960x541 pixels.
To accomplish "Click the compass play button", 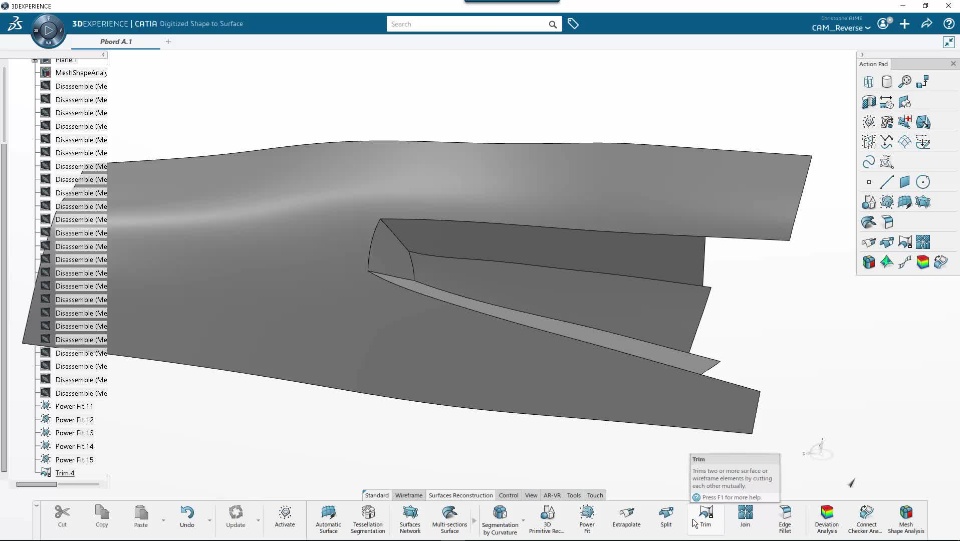I will click(48, 30).
